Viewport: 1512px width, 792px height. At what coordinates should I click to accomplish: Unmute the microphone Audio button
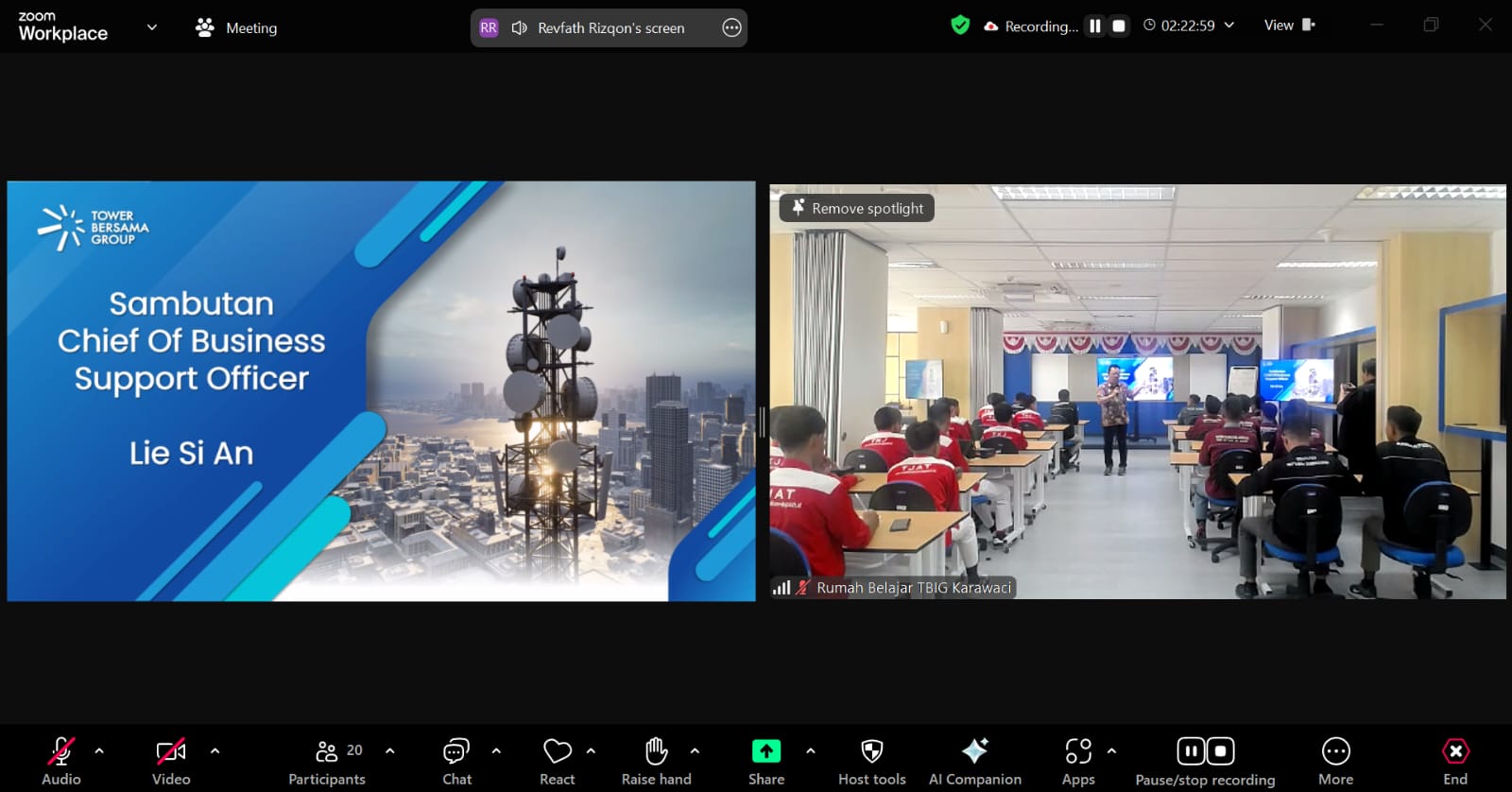coord(61,752)
